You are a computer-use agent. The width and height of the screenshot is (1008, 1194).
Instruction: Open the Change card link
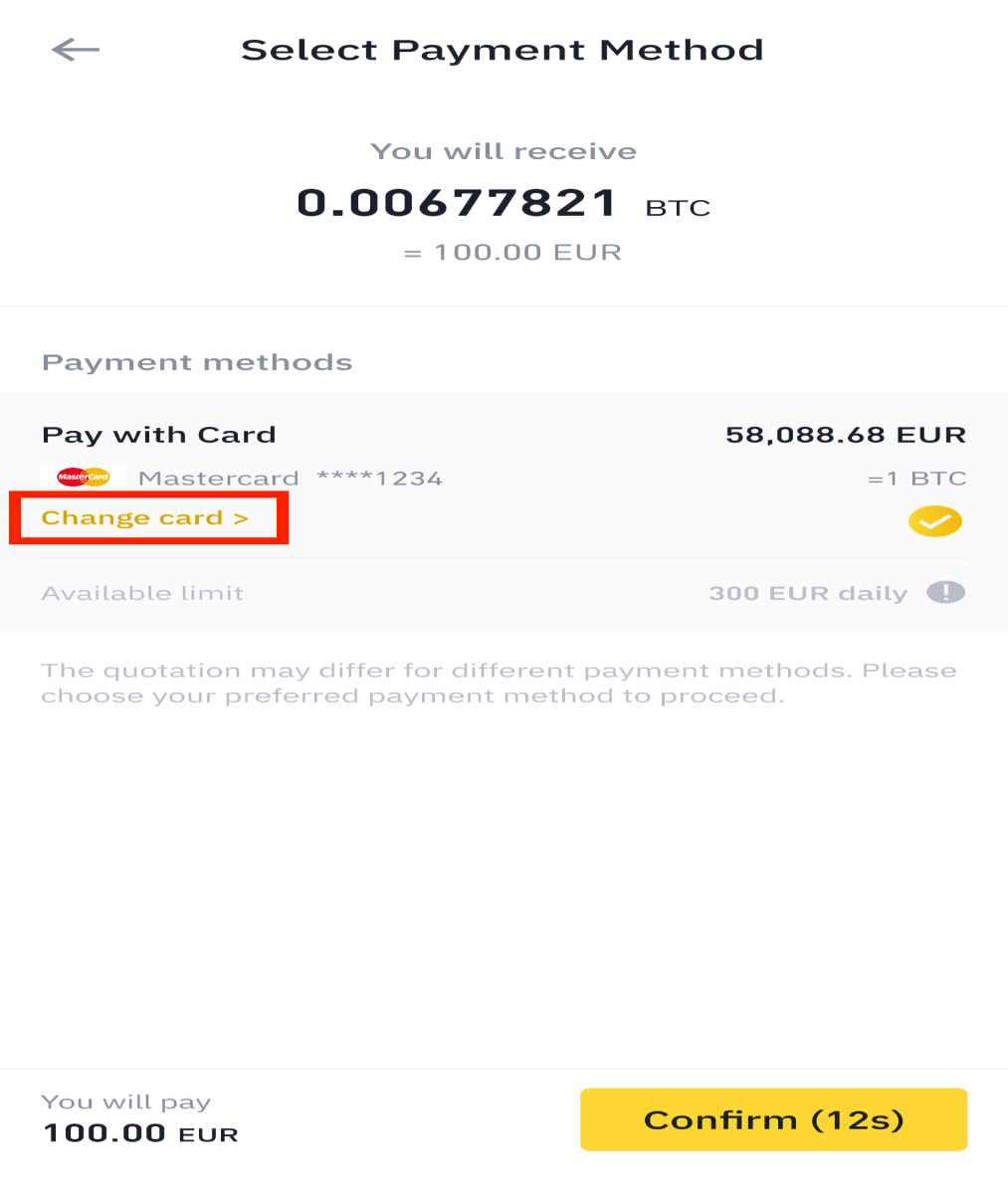pyautogui.click(x=145, y=517)
